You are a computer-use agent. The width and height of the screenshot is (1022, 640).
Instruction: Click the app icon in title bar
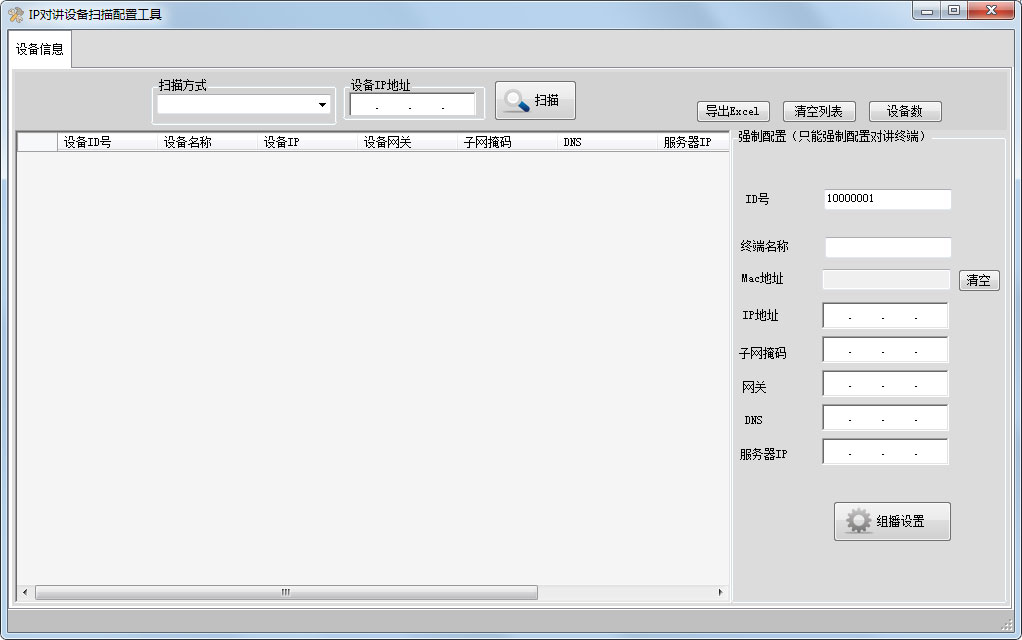coord(16,14)
